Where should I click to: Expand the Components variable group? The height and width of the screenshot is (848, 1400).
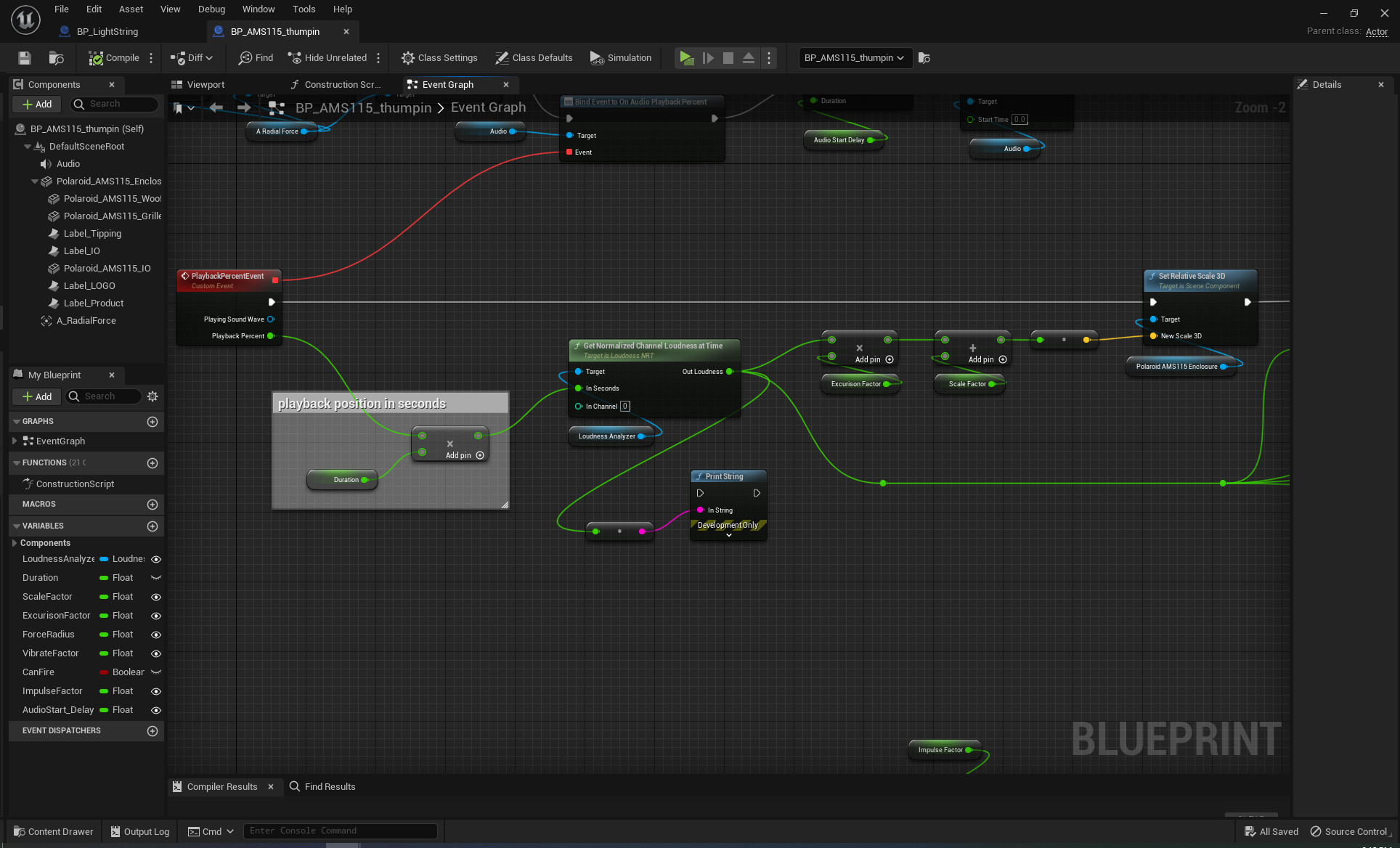pyautogui.click(x=15, y=543)
